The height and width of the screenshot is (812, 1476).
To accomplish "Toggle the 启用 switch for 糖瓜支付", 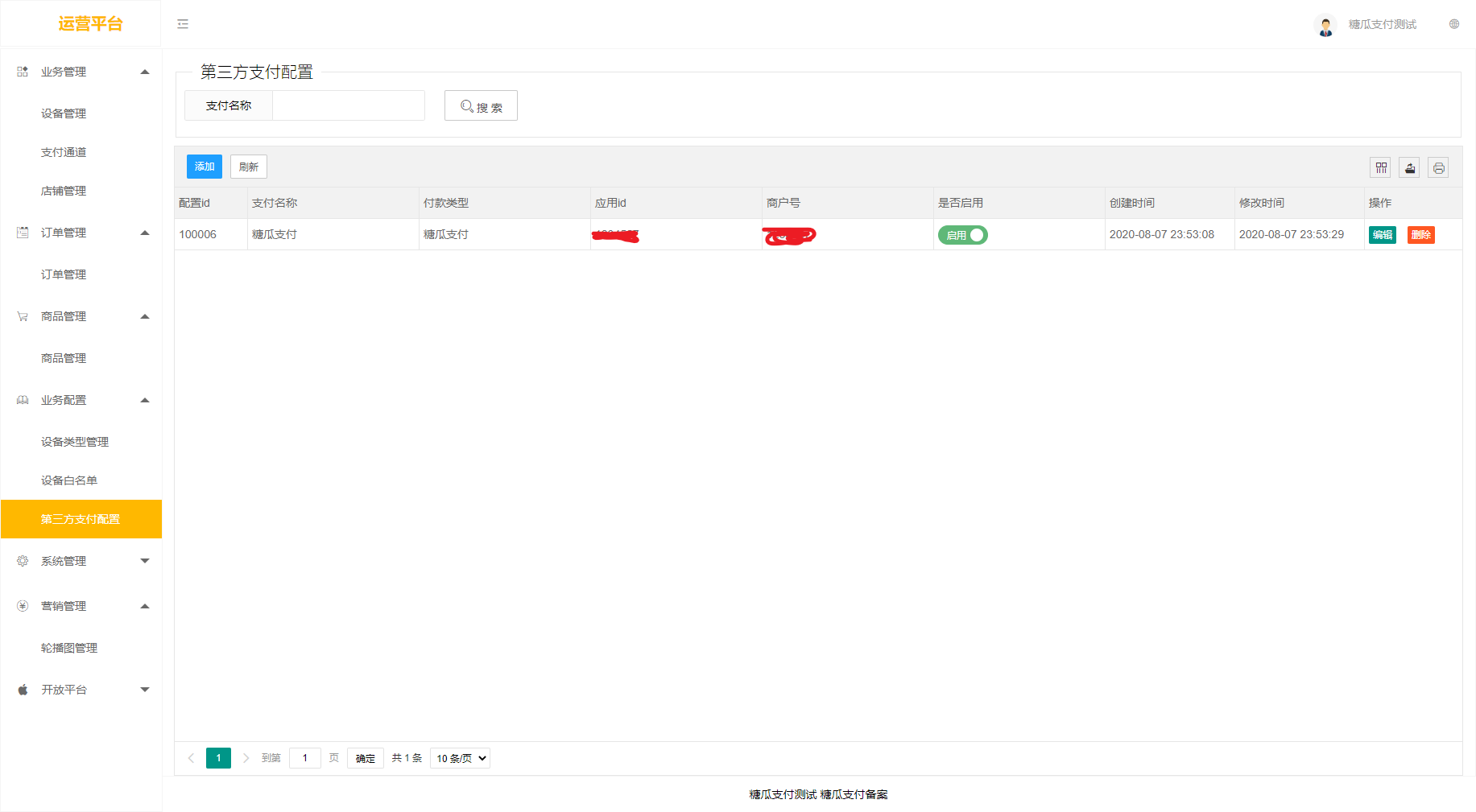I will point(962,235).
